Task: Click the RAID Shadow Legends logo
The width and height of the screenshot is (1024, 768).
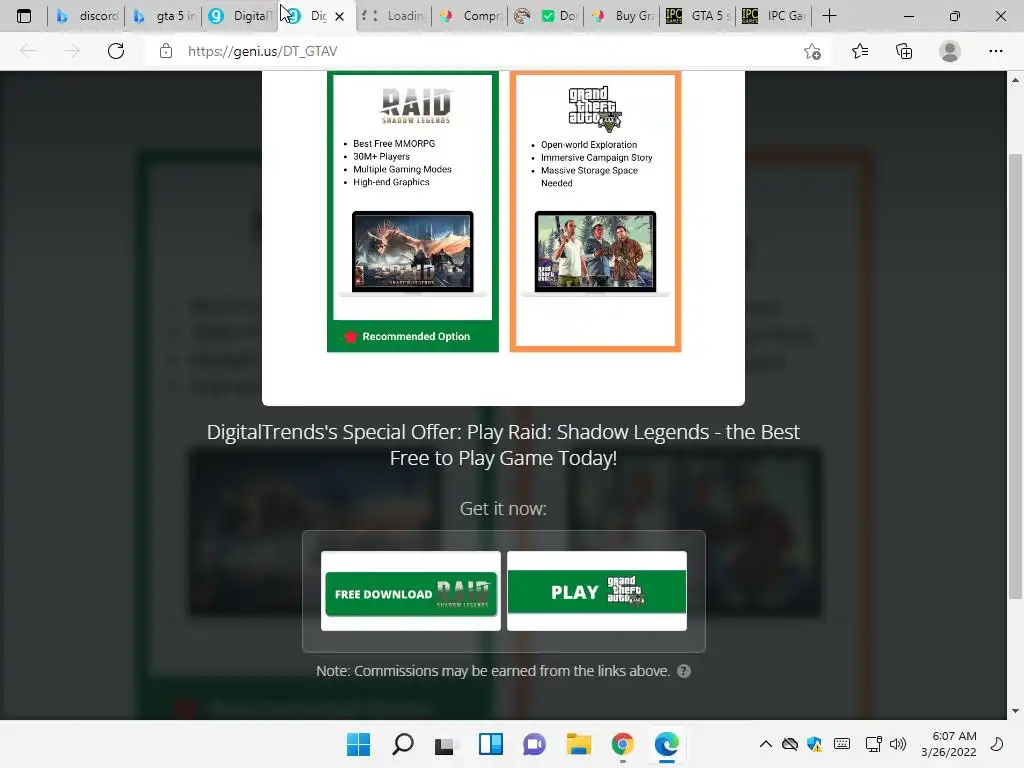Action: tap(416, 105)
